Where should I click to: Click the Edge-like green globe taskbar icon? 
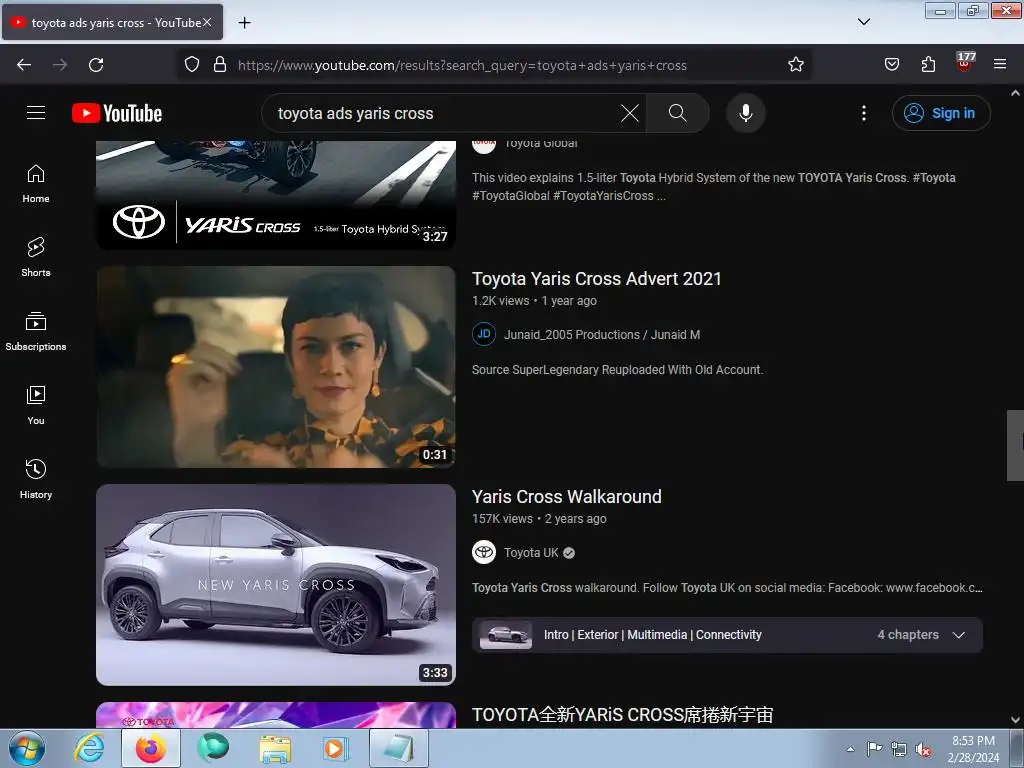pyautogui.click(x=213, y=748)
